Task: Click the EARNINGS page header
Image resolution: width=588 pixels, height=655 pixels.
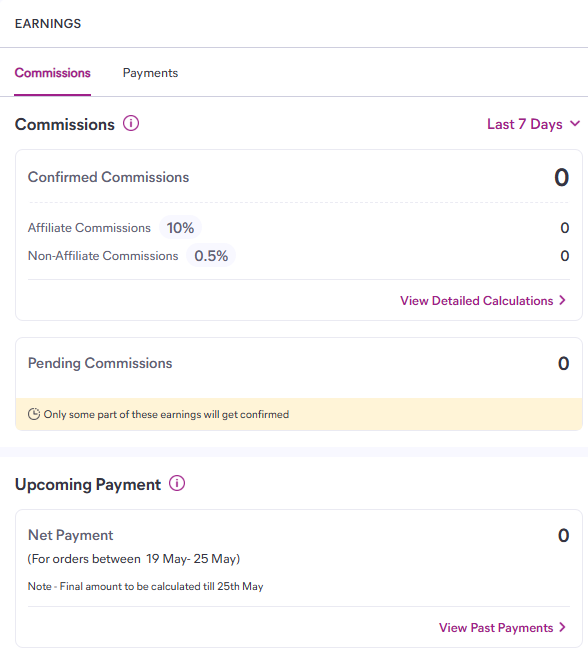Action: [48, 23]
